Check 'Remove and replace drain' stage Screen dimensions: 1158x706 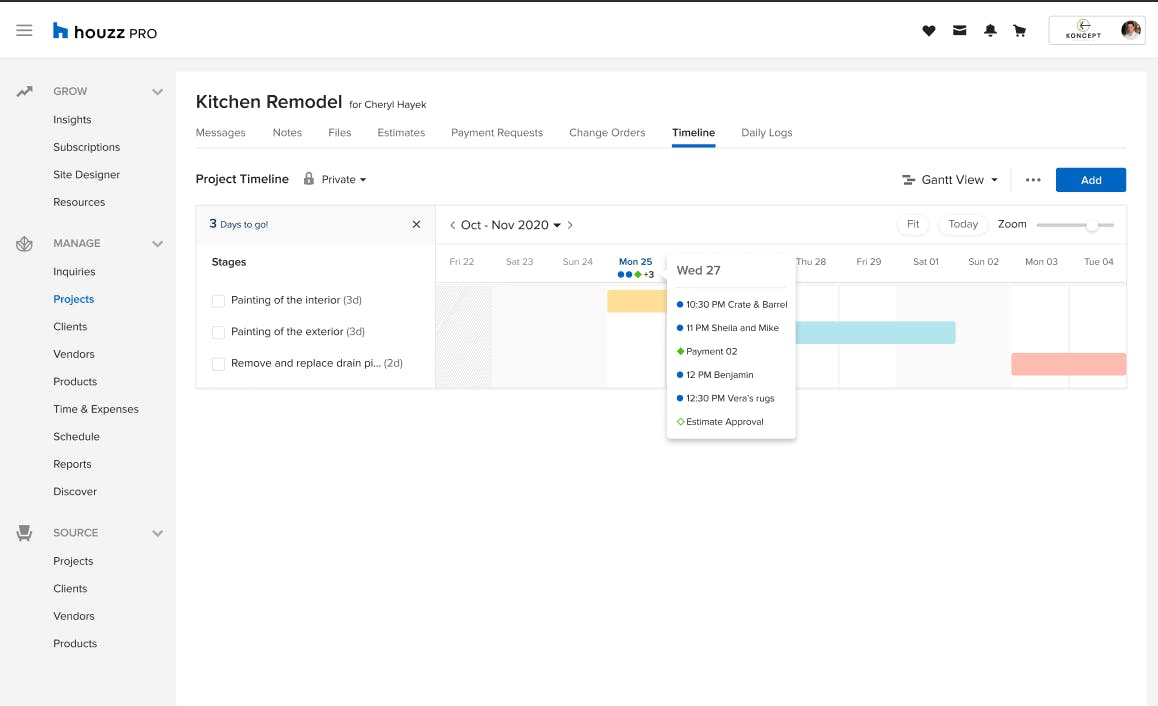point(218,364)
